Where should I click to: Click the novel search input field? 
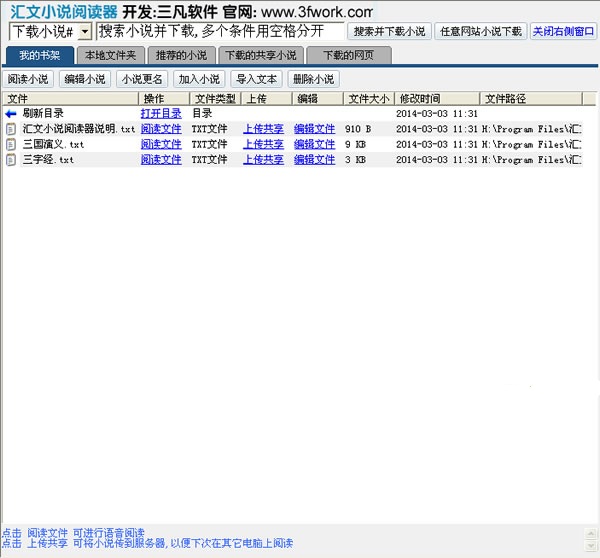(220, 31)
